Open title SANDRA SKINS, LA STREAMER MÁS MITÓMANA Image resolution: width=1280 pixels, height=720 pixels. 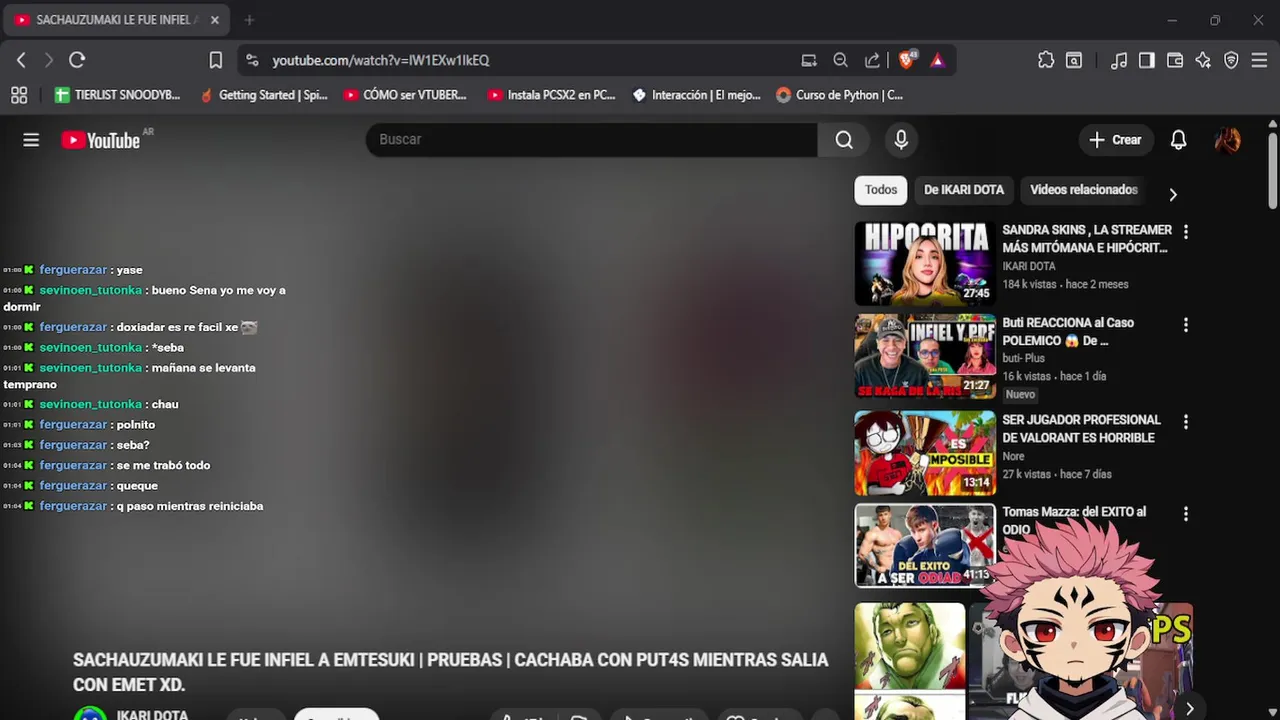pos(1087,239)
